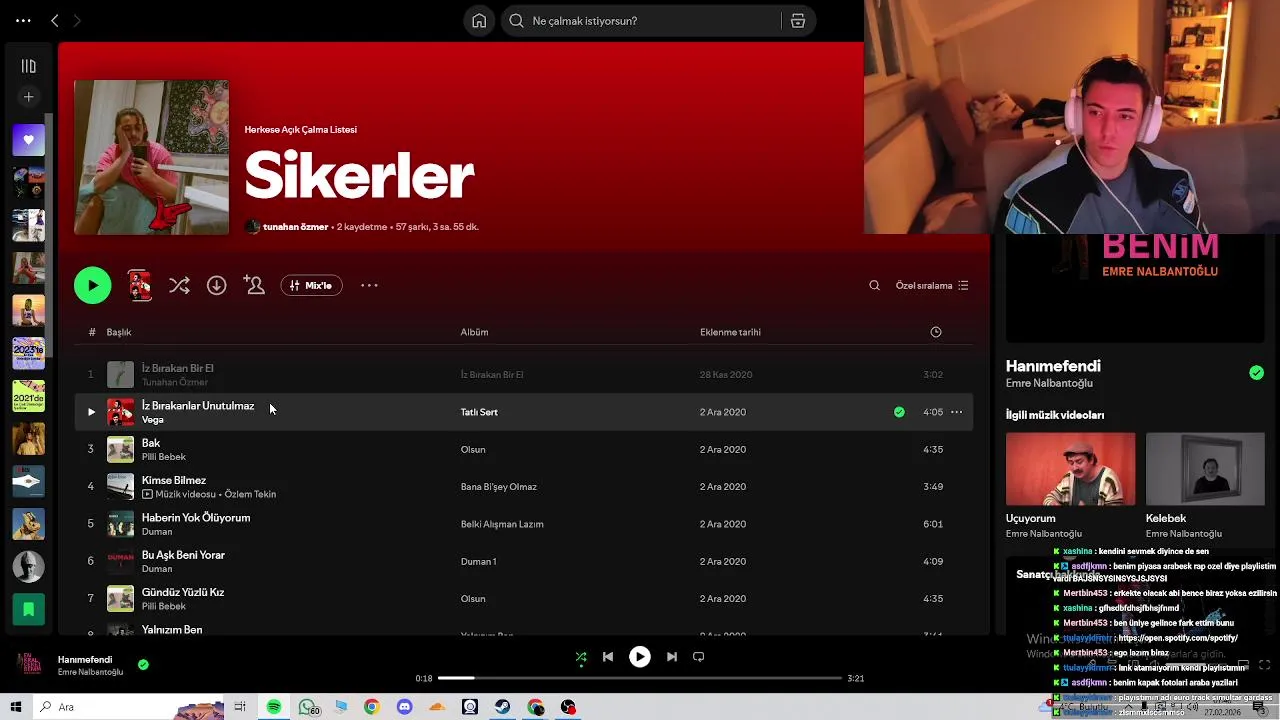Toggle repeat in the player bar
Viewport: 1280px width, 720px height.
click(699, 657)
